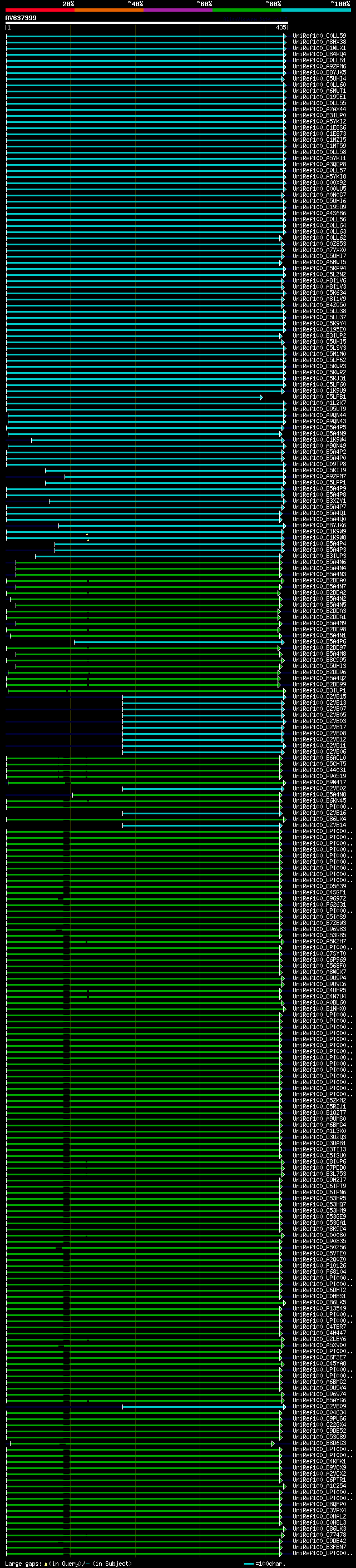Select the UniRef100_A1L2K7 label
Image resolution: width=356 pixels, height=1568 pixels.
[x=319, y=403]
